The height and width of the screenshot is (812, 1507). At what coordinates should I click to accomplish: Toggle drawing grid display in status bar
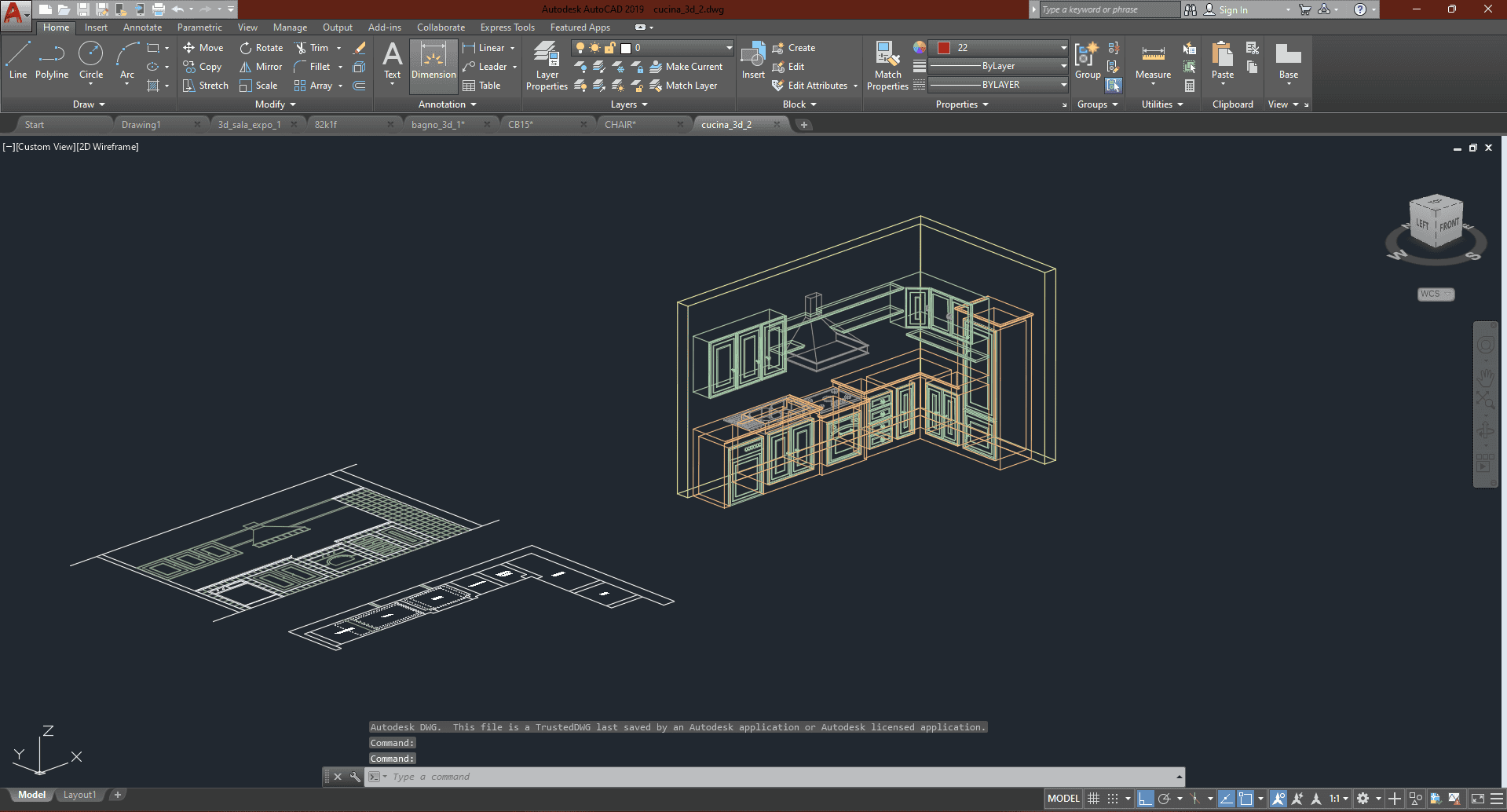1093,799
